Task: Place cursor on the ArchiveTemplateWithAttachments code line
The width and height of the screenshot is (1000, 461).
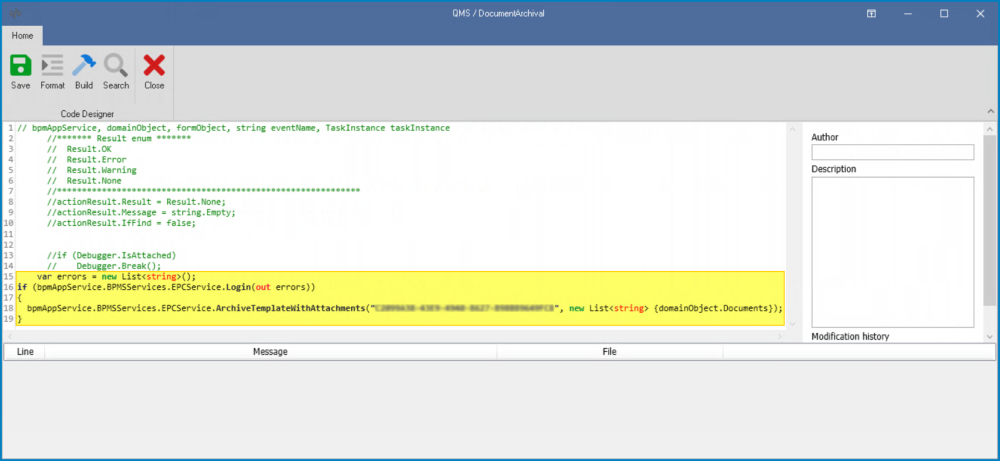Action: tap(400, 308)
